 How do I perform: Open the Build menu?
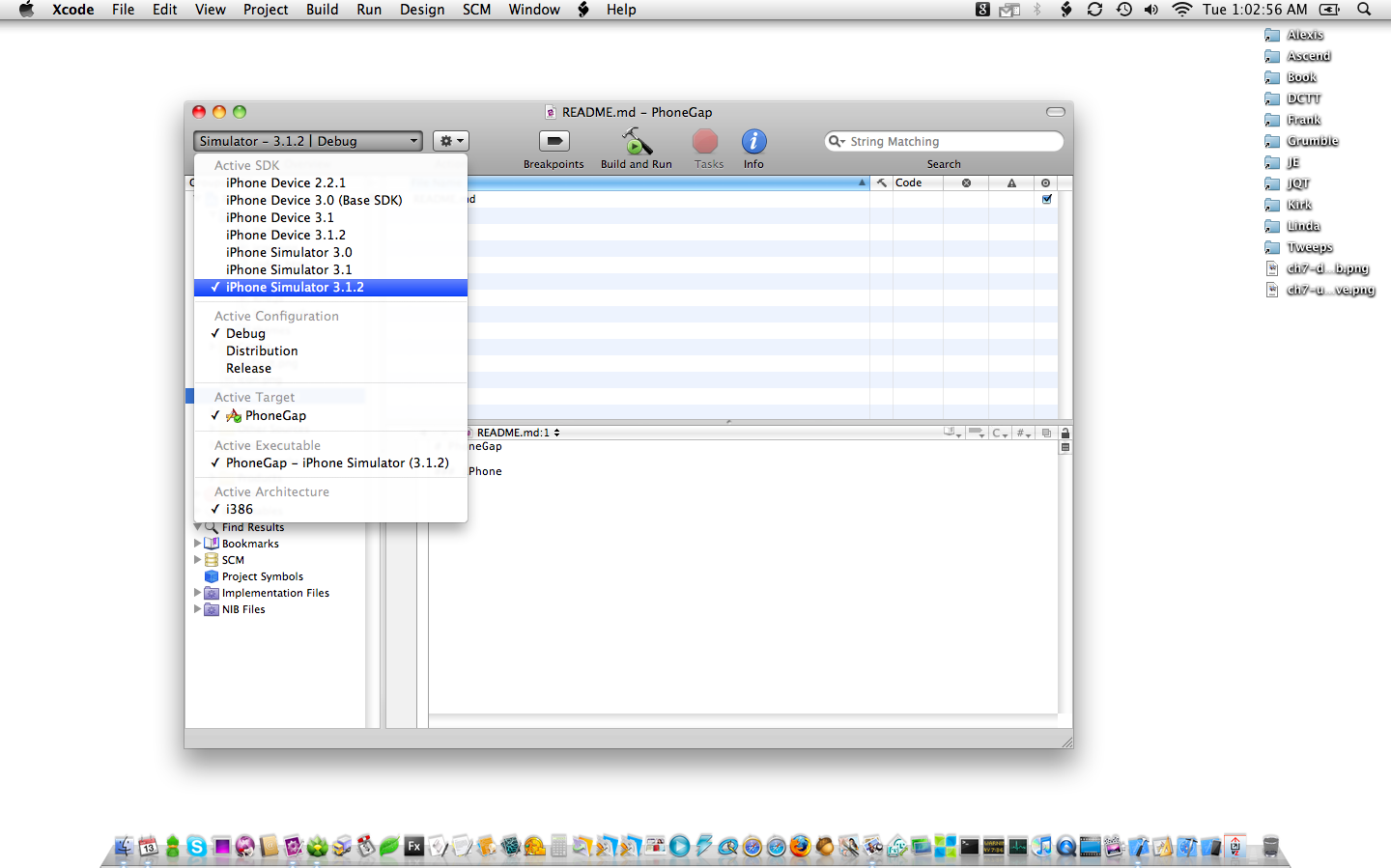click(322, 10)
